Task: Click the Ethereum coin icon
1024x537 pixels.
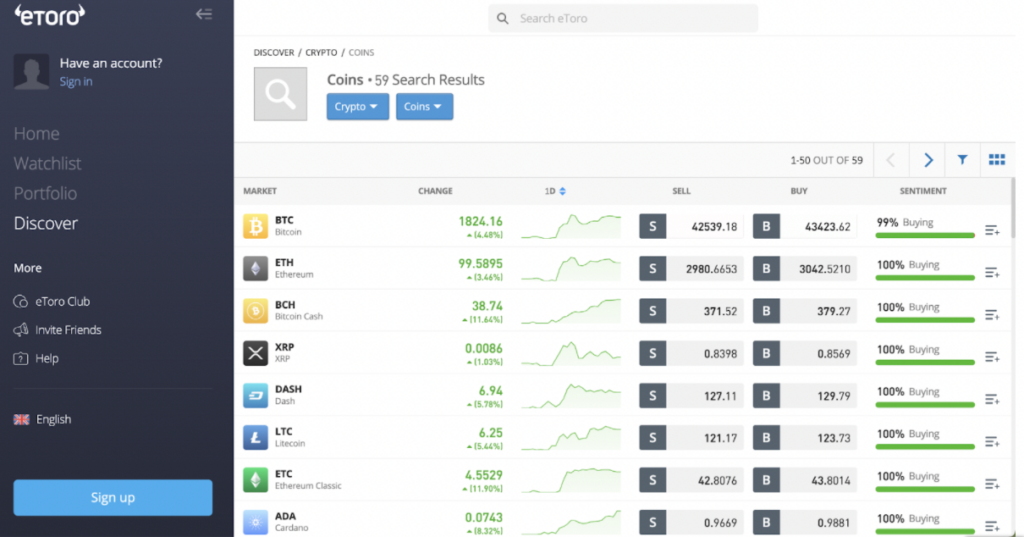Action: click(255, 268)
